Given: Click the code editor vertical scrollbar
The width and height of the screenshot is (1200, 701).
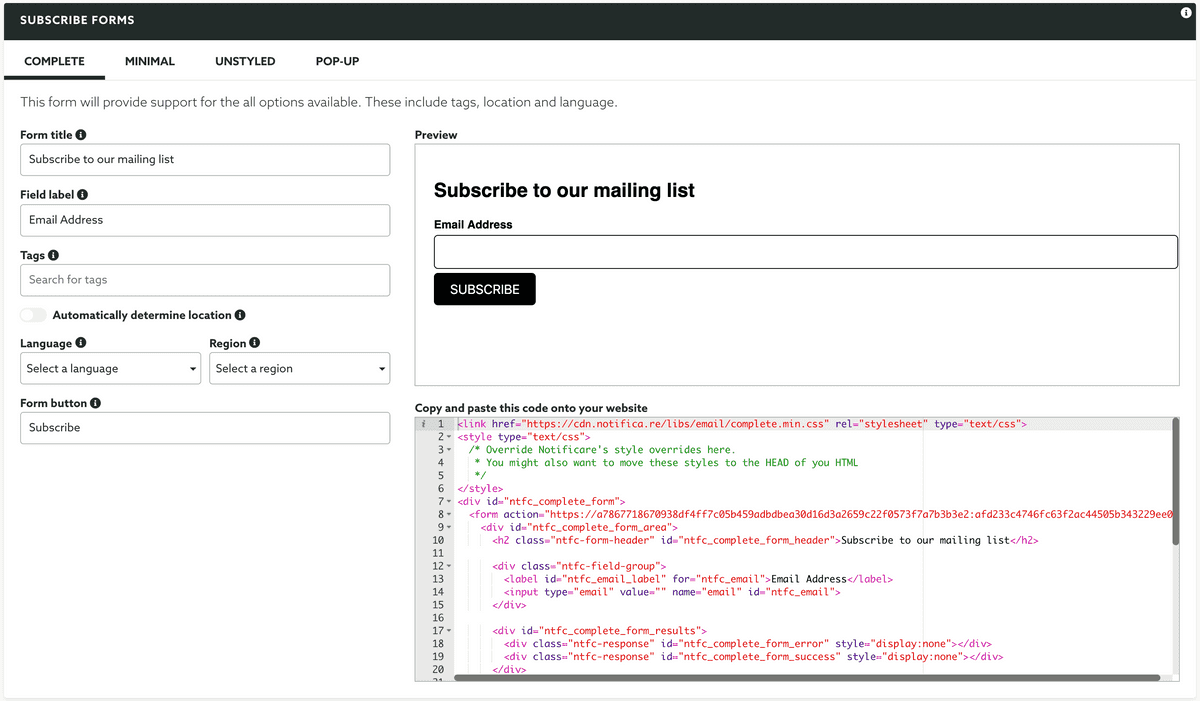Looking at the screenshot, I should [x=1176, y=481].
